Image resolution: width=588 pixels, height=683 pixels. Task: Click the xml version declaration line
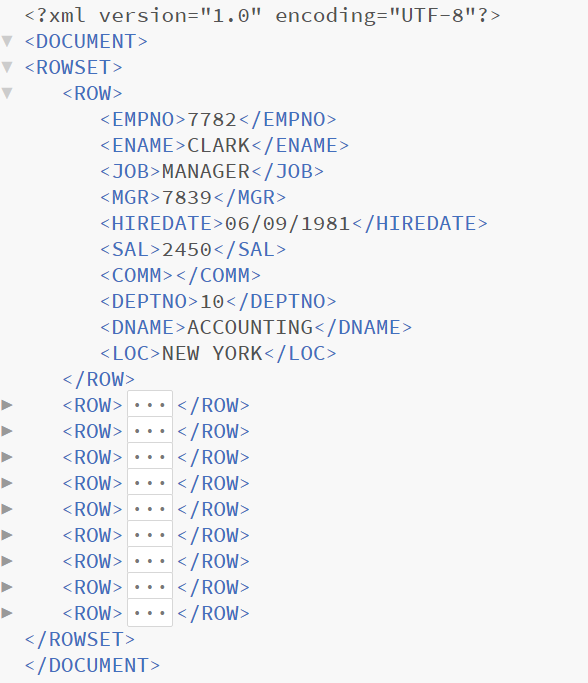point(263,16)
